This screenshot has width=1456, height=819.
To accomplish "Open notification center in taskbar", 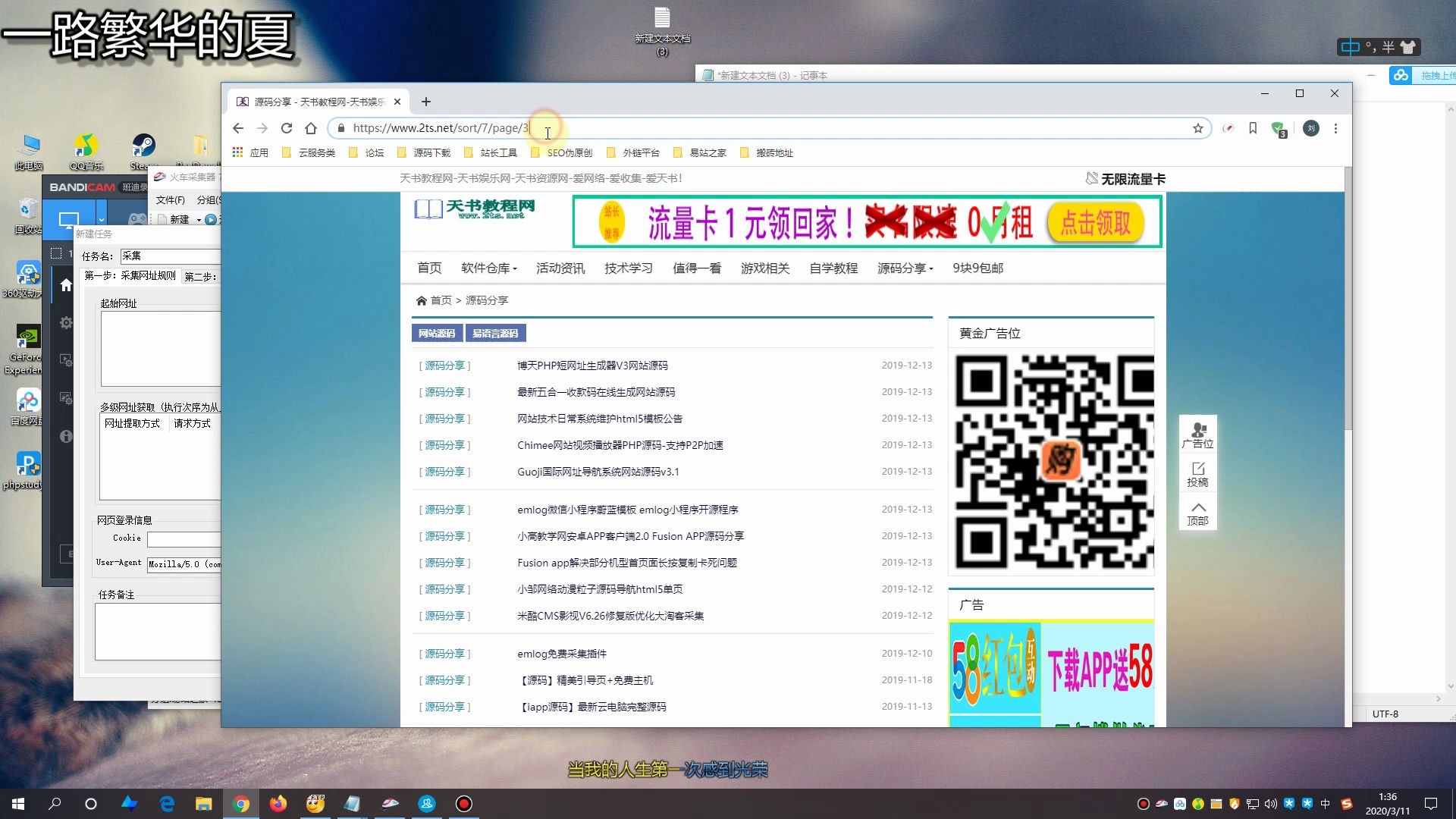I will click(x=1431, y=804).
